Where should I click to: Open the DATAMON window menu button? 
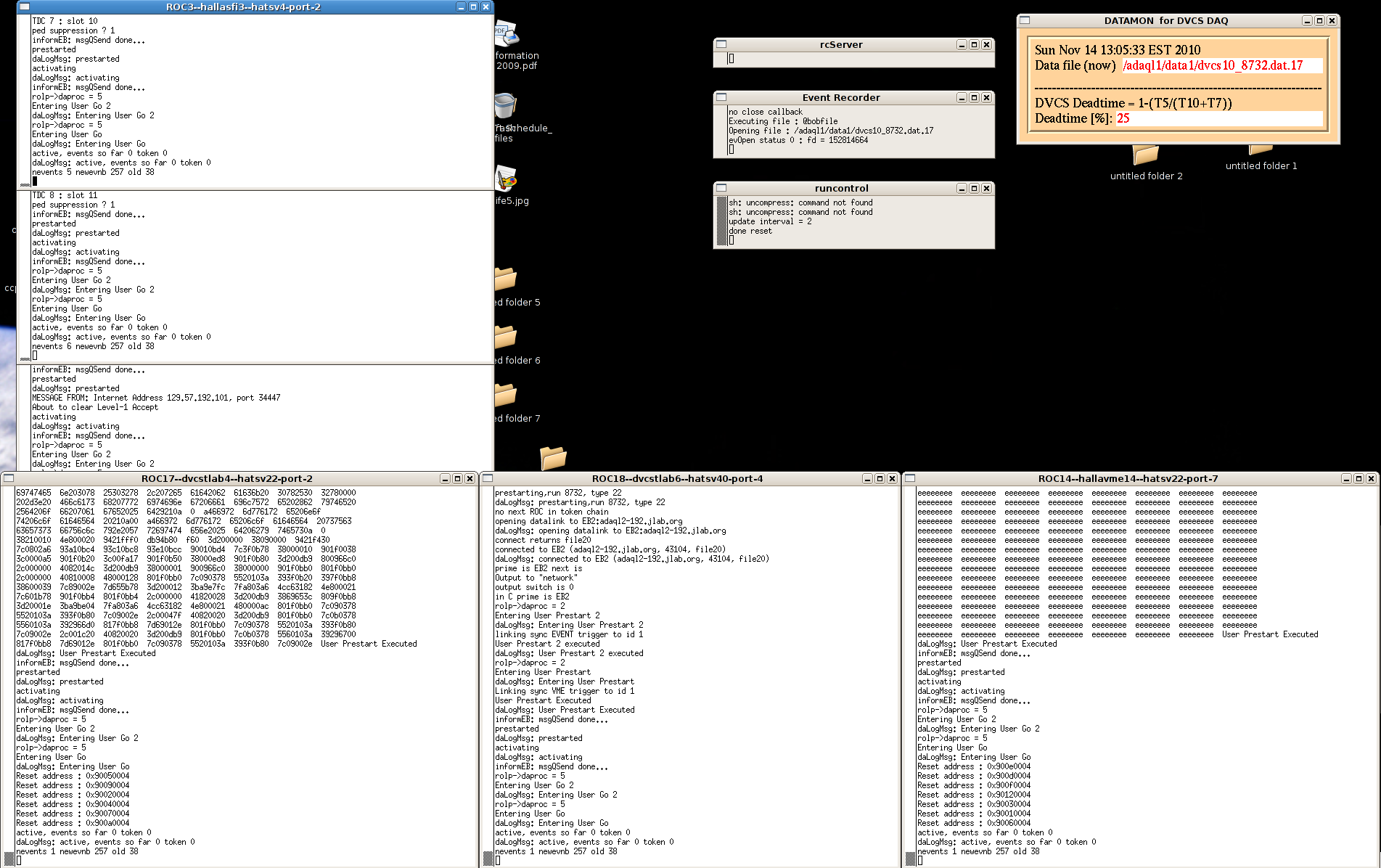coord(1025,20)
